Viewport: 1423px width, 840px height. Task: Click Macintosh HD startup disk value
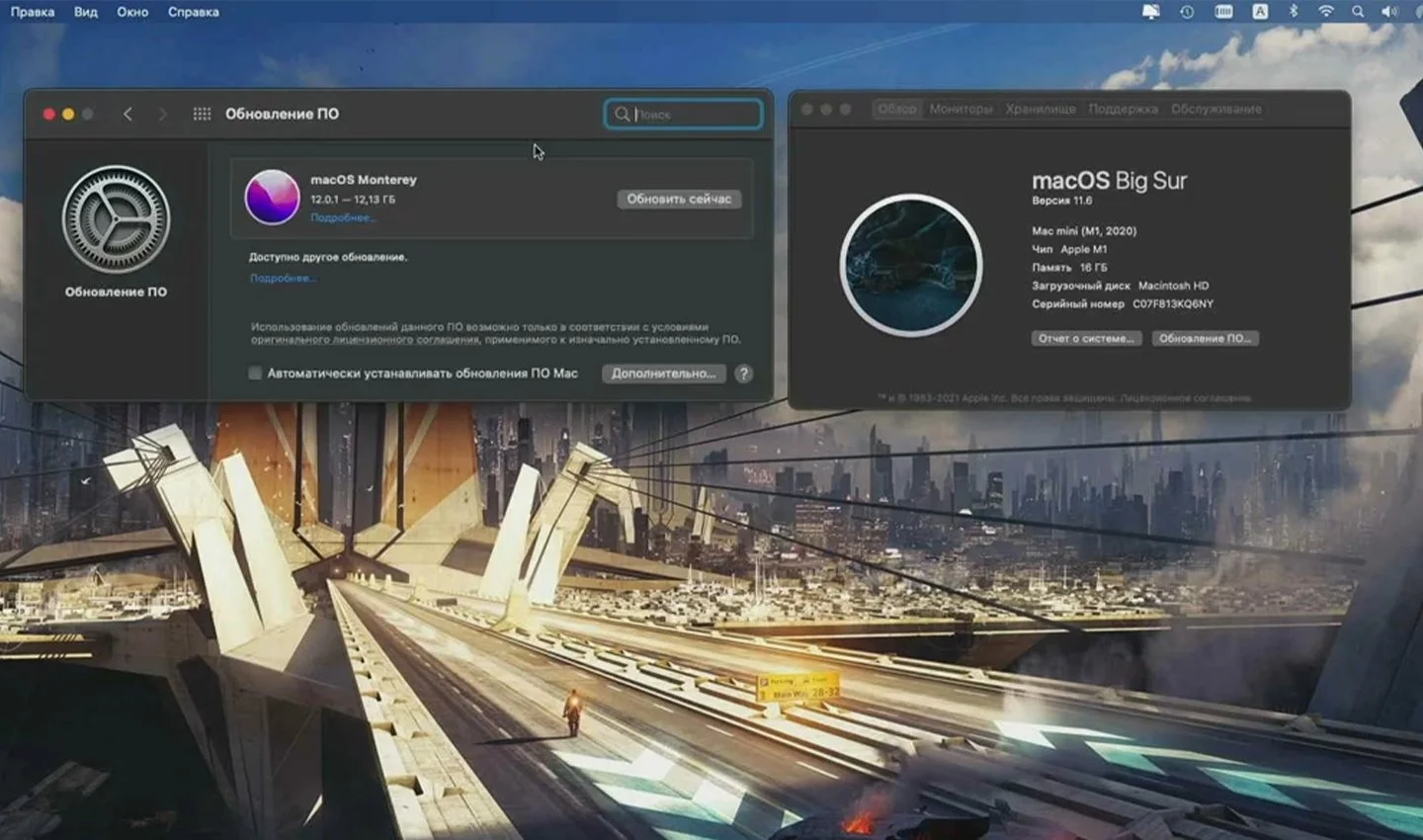point(1173,286)
